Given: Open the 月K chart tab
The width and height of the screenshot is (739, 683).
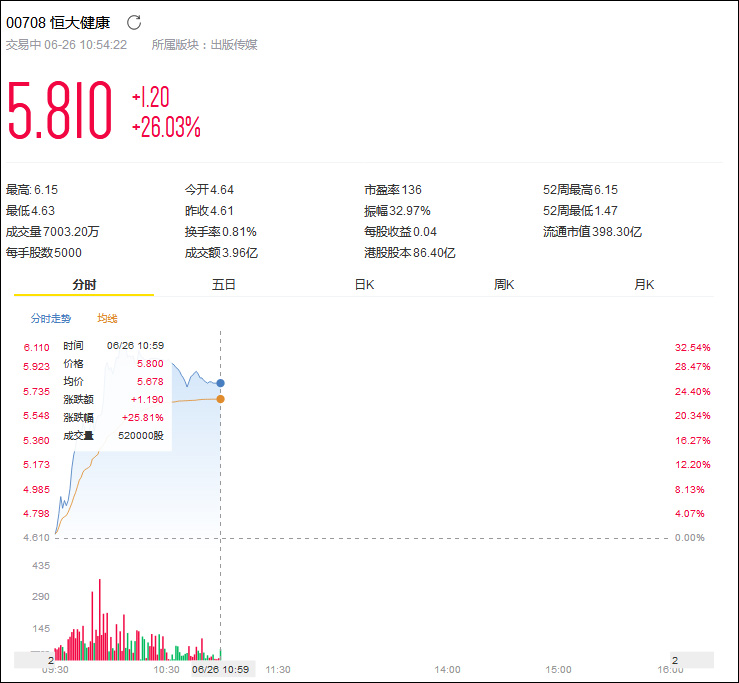Looking at the screenshot, I should point(644,285).
